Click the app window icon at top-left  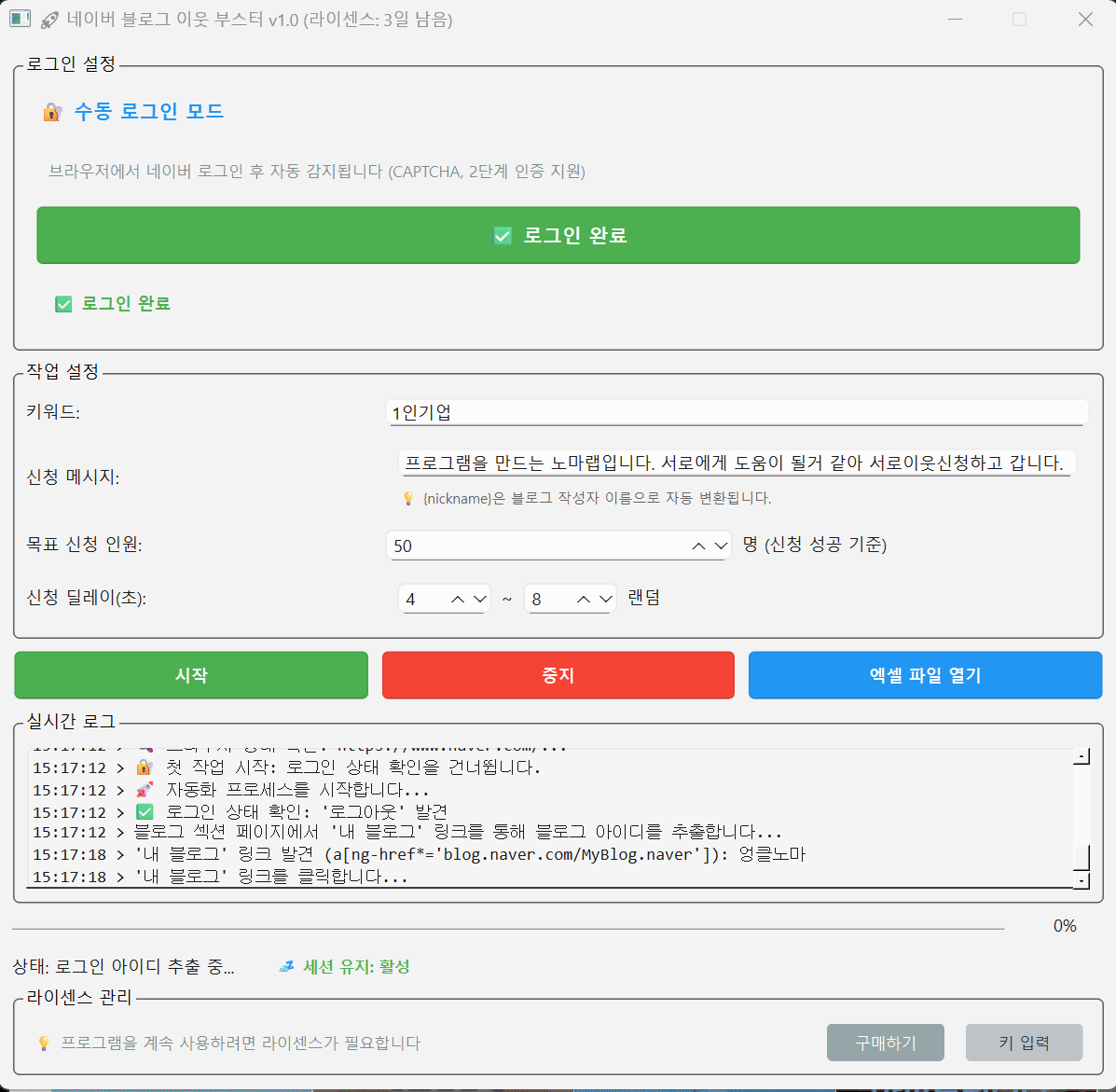tap(20, 20)
